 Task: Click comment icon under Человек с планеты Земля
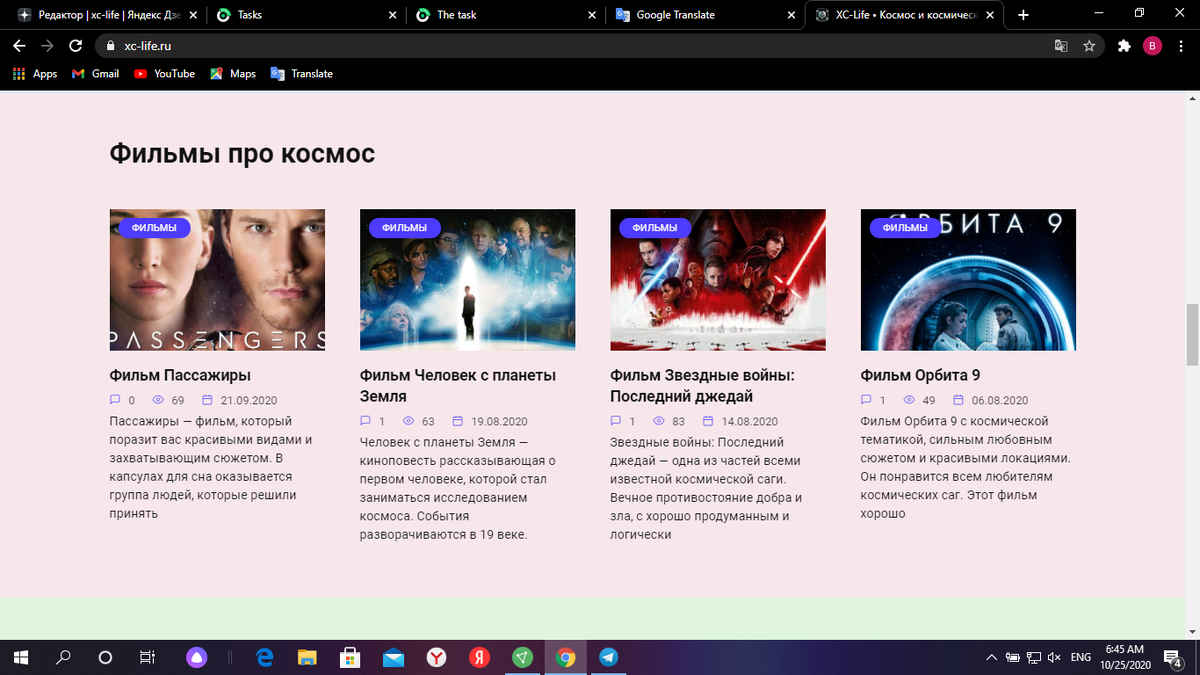pos(365,421)
